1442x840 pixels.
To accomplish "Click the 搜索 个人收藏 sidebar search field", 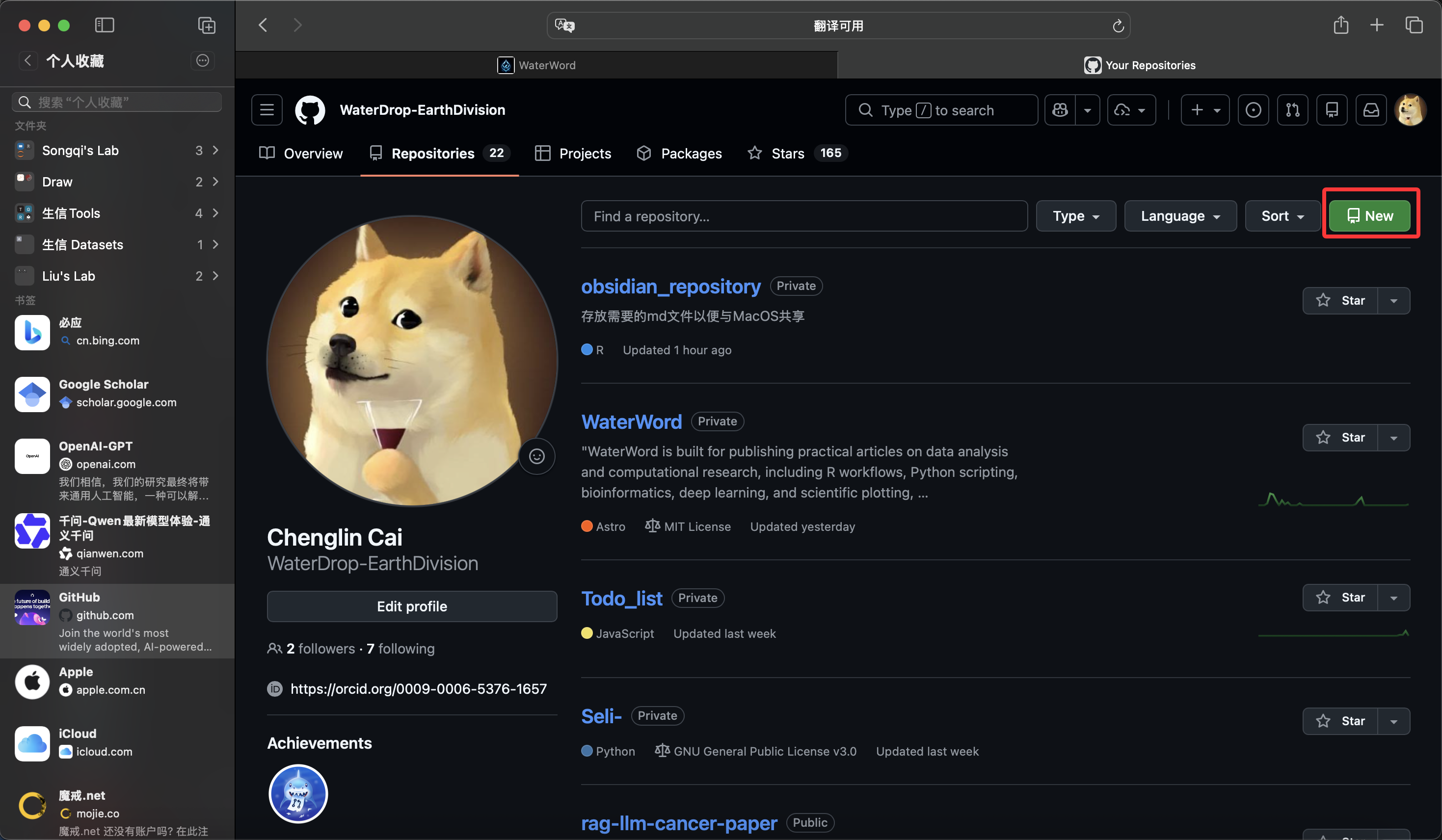I will point(117,102).
